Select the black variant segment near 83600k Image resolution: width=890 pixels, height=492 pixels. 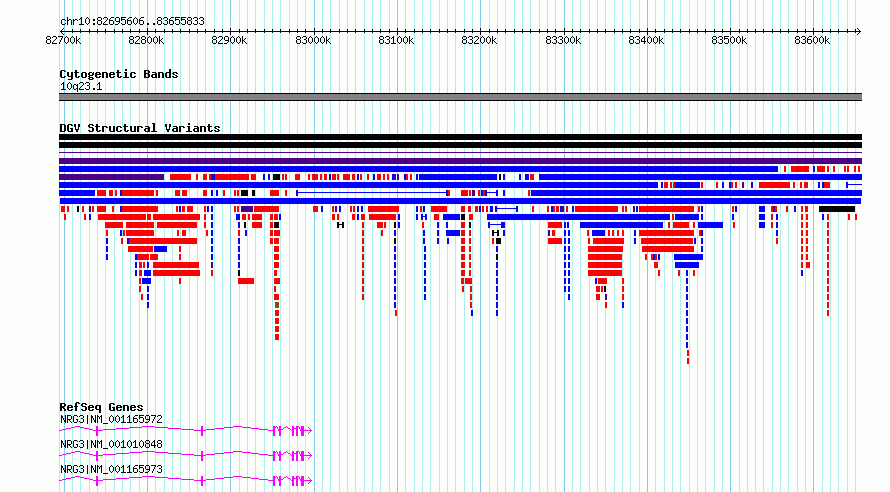pyautogui.click(x=837, y=209)
